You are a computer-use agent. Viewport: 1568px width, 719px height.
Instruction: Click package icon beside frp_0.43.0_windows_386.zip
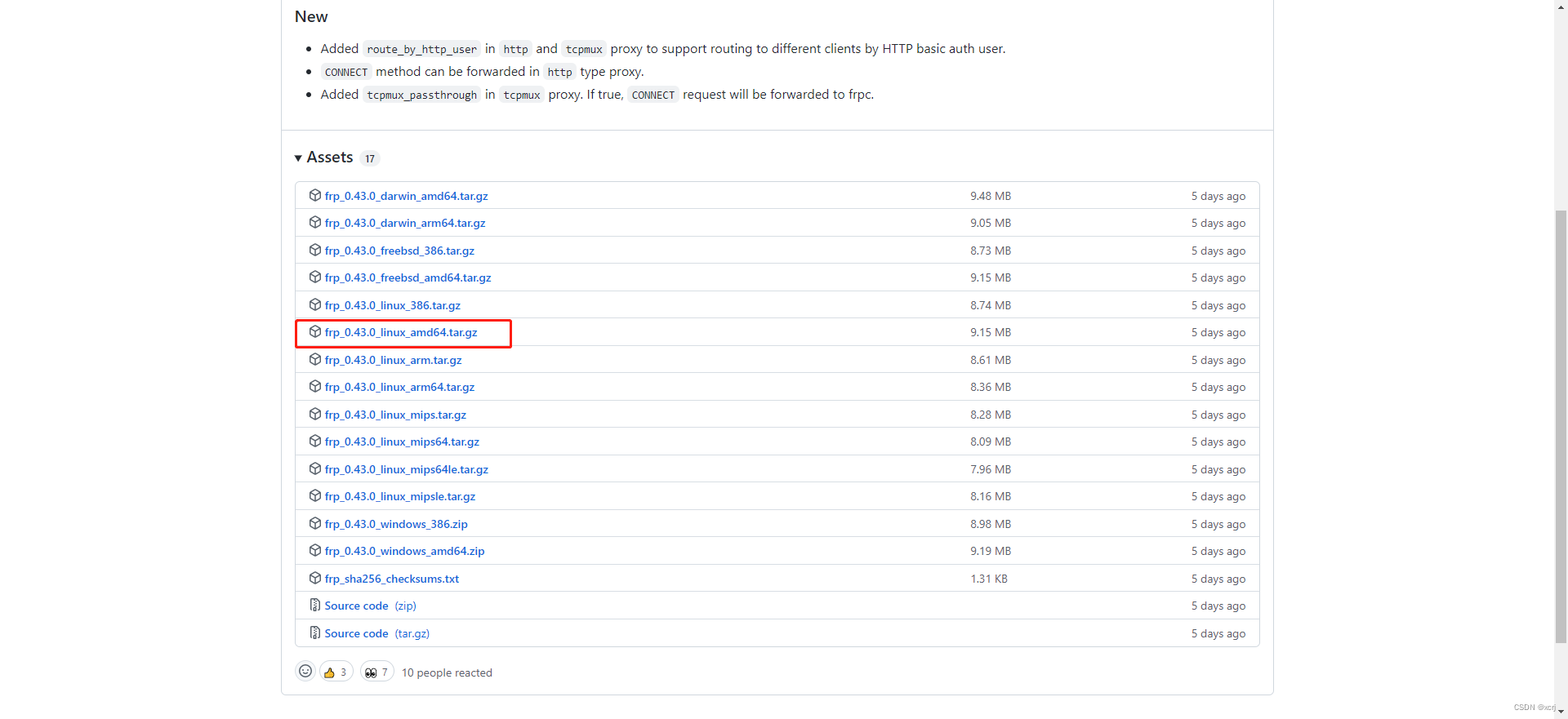[x=315, y=523]
